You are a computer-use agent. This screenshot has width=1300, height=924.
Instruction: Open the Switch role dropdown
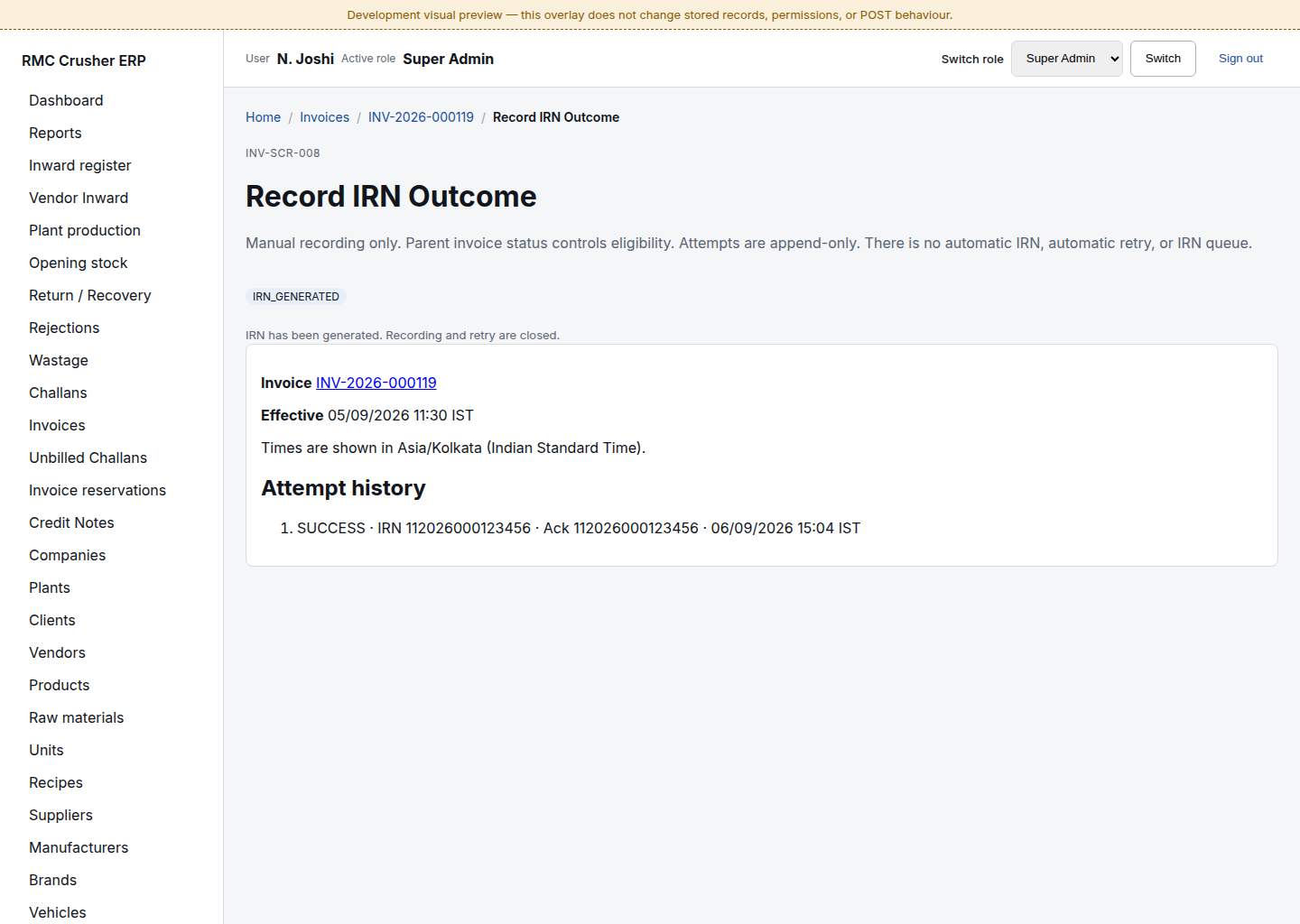[1066, 59]
